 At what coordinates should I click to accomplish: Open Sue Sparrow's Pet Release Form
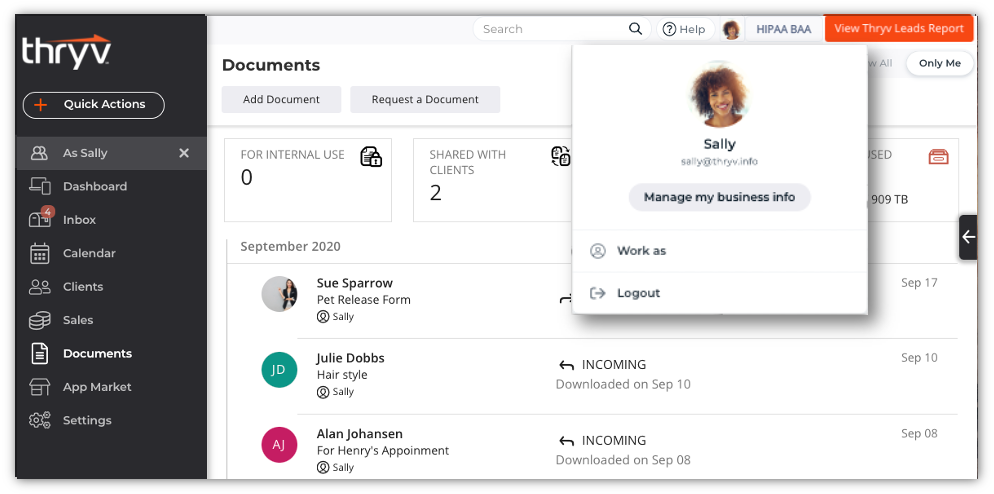(364, 300)
